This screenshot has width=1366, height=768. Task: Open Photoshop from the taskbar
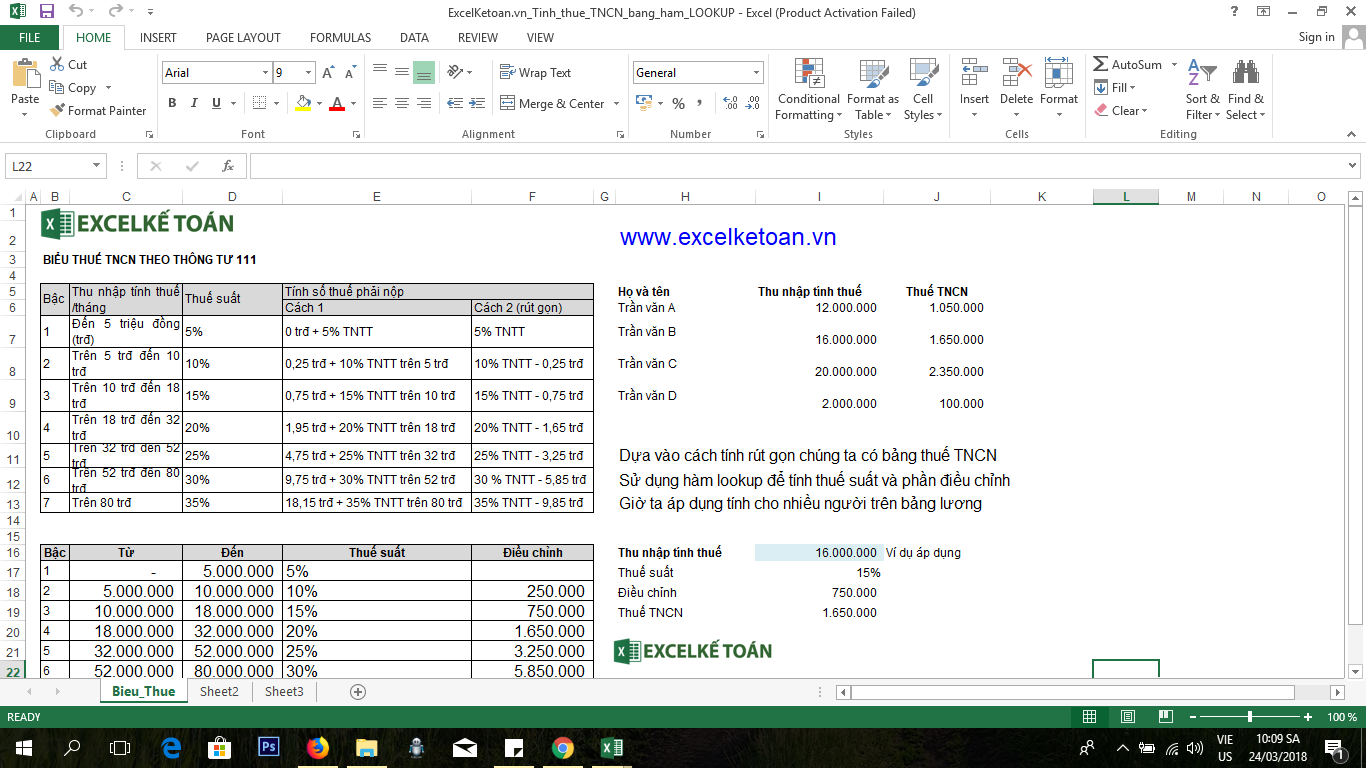(268, 747)
